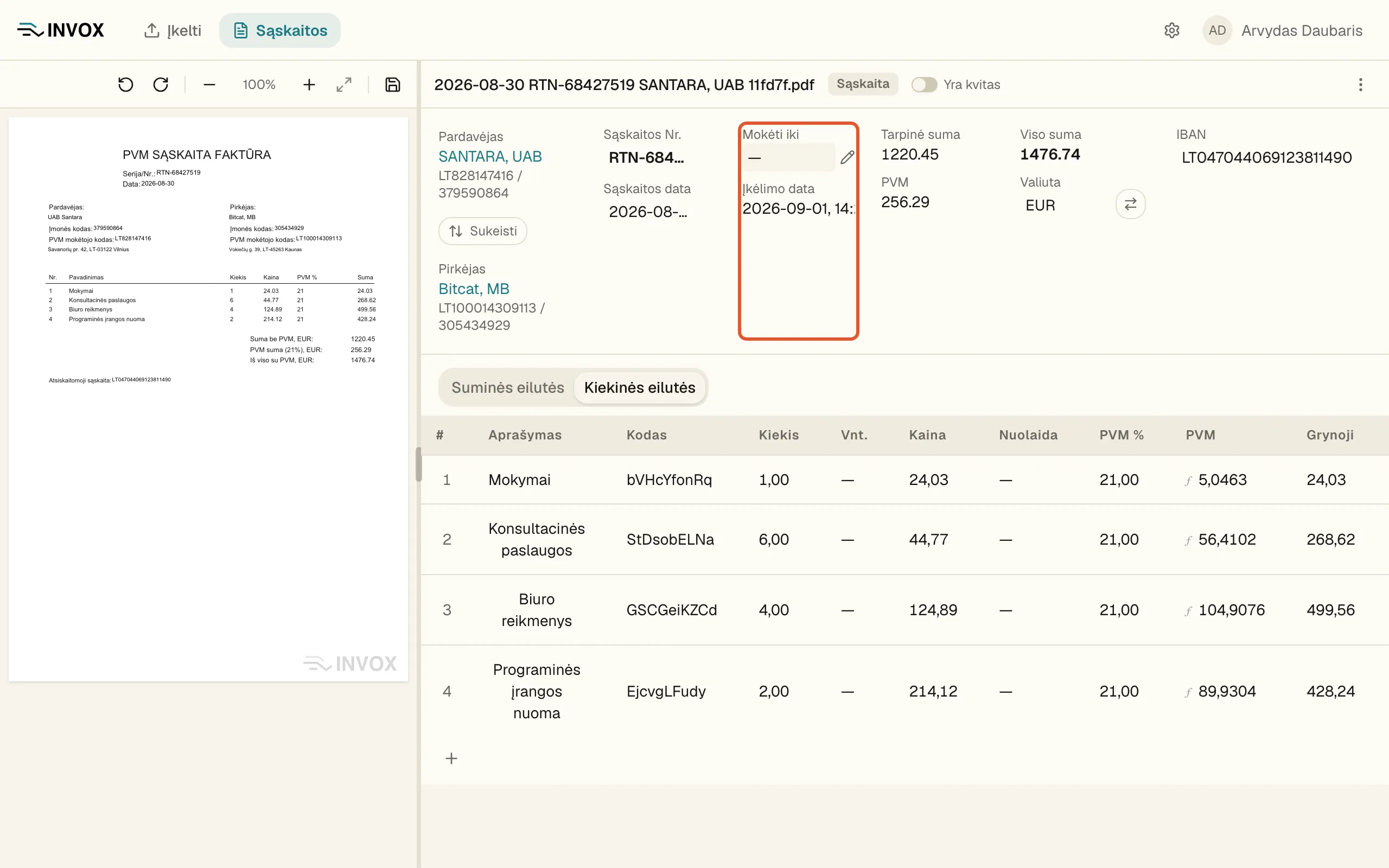Viewport: 1389px width, 868px height.
Task: Open the three-dot more options menu
Action: pos(1360,85)
